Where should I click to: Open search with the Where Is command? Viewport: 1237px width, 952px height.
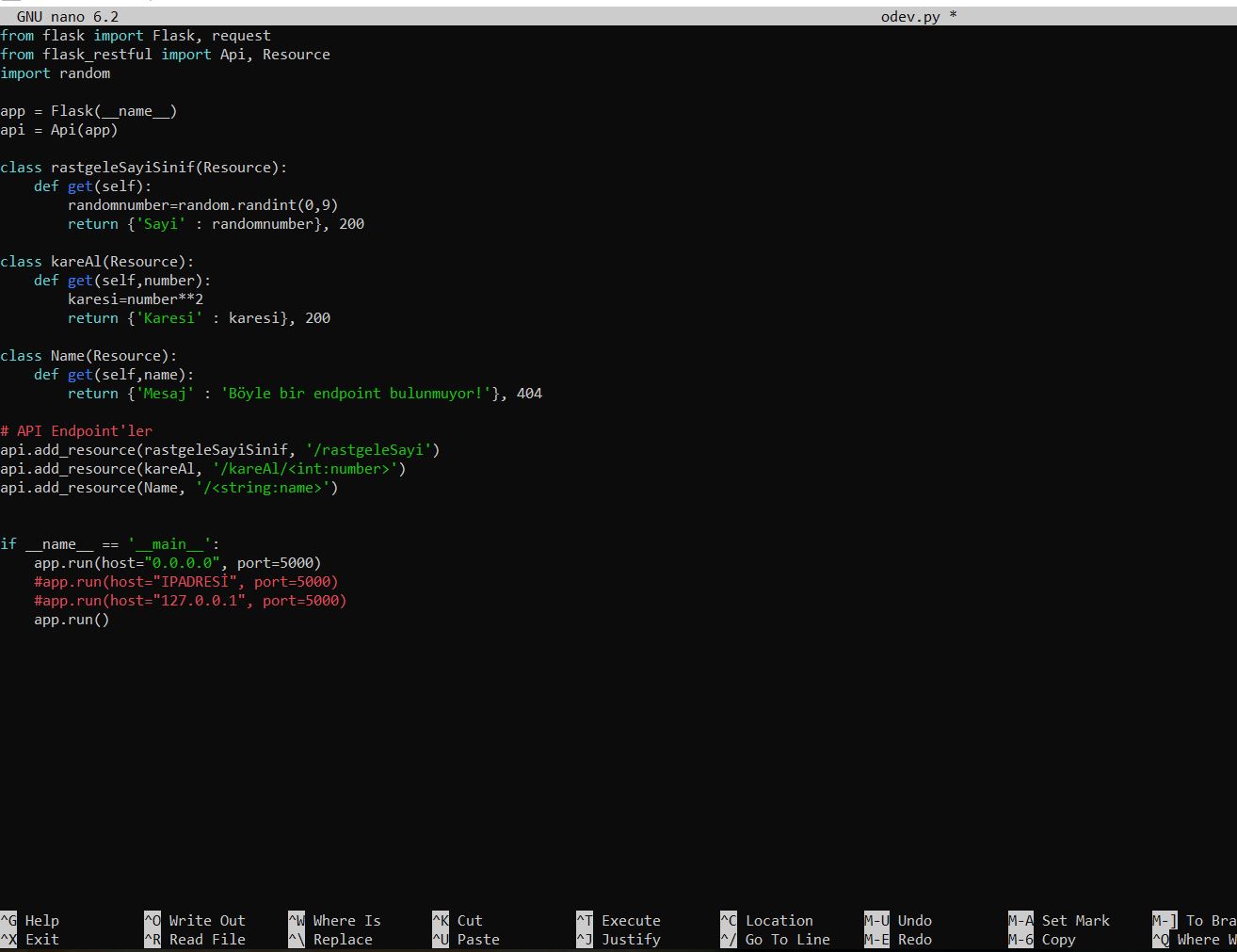[x=347, y=920]
